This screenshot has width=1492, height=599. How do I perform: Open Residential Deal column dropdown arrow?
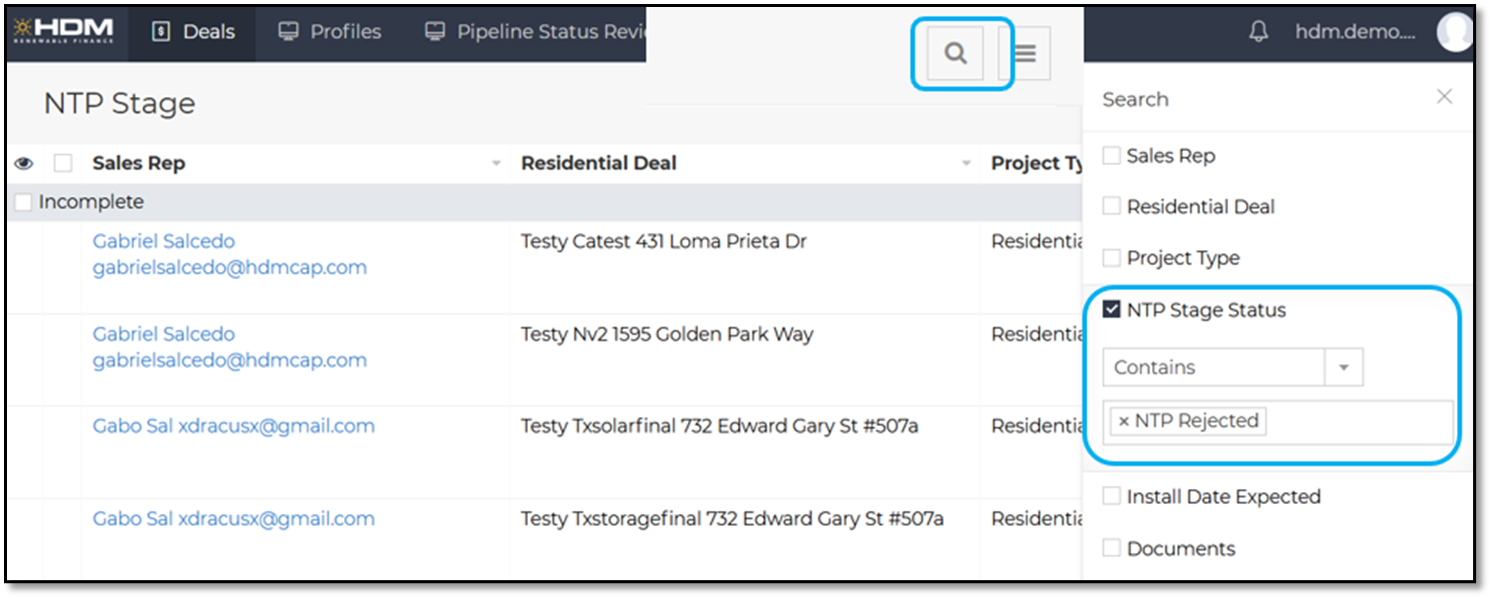point(966,164)
